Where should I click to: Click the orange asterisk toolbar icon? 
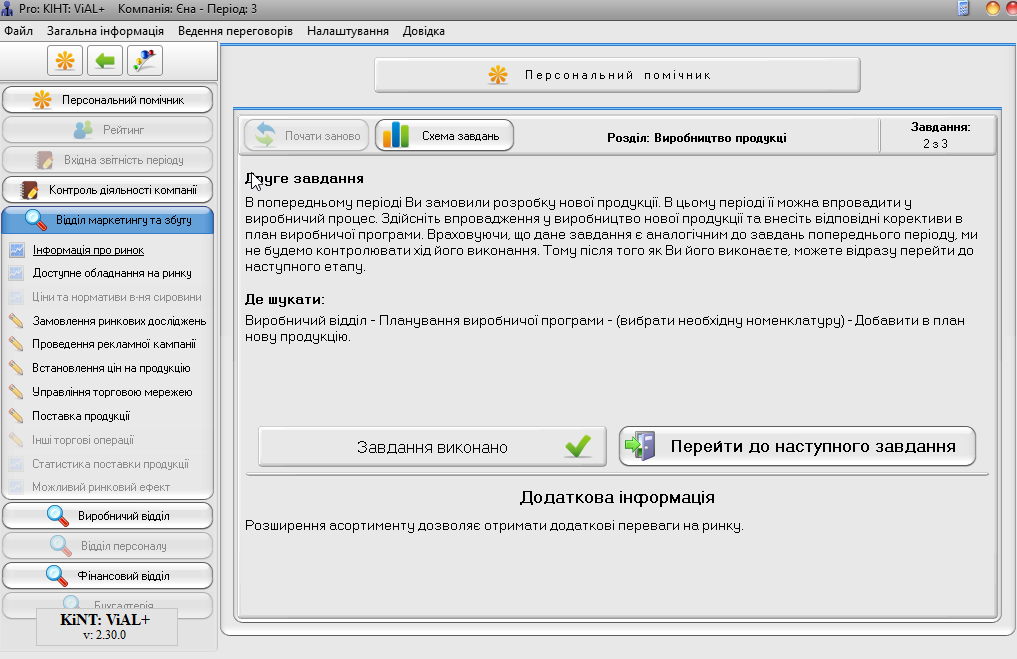tap(65, 61)
